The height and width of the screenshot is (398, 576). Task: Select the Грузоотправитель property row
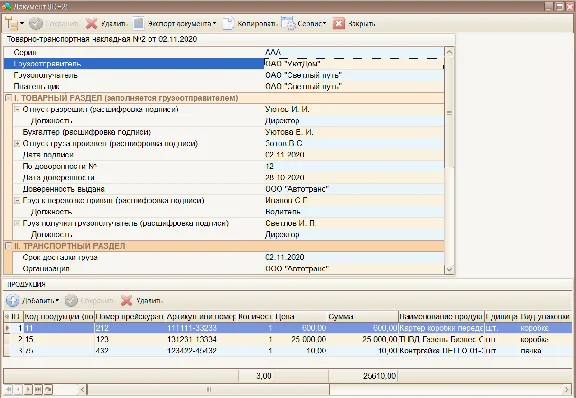[x=224, y=64]
